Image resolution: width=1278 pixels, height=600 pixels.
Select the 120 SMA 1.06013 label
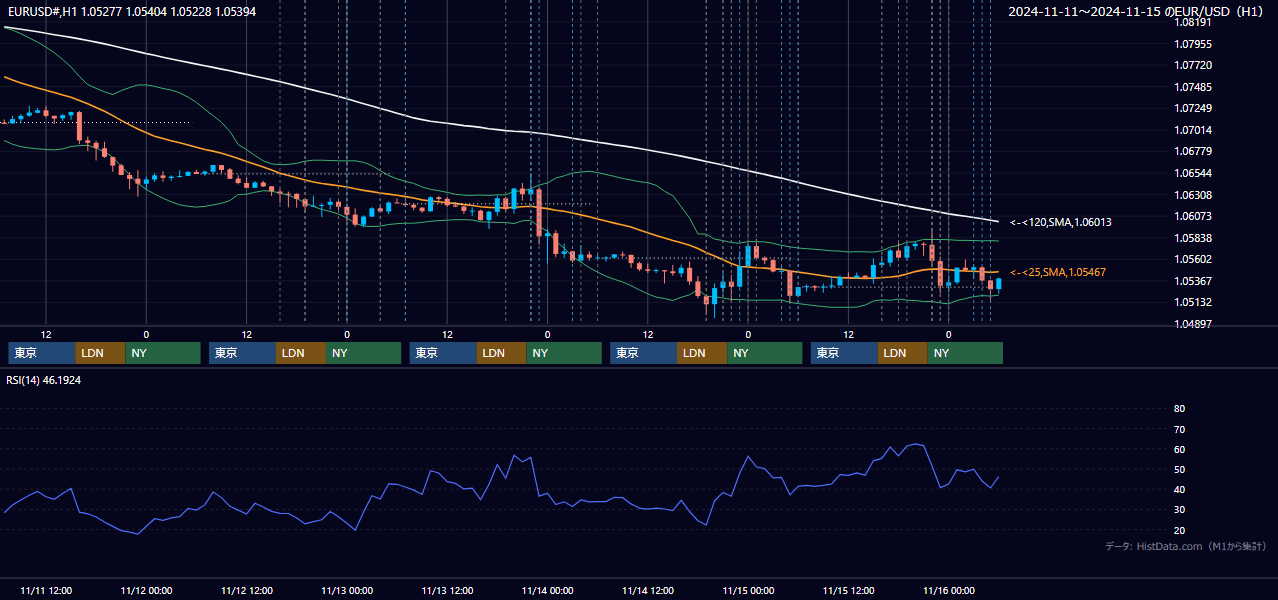tap(1060, 222)
